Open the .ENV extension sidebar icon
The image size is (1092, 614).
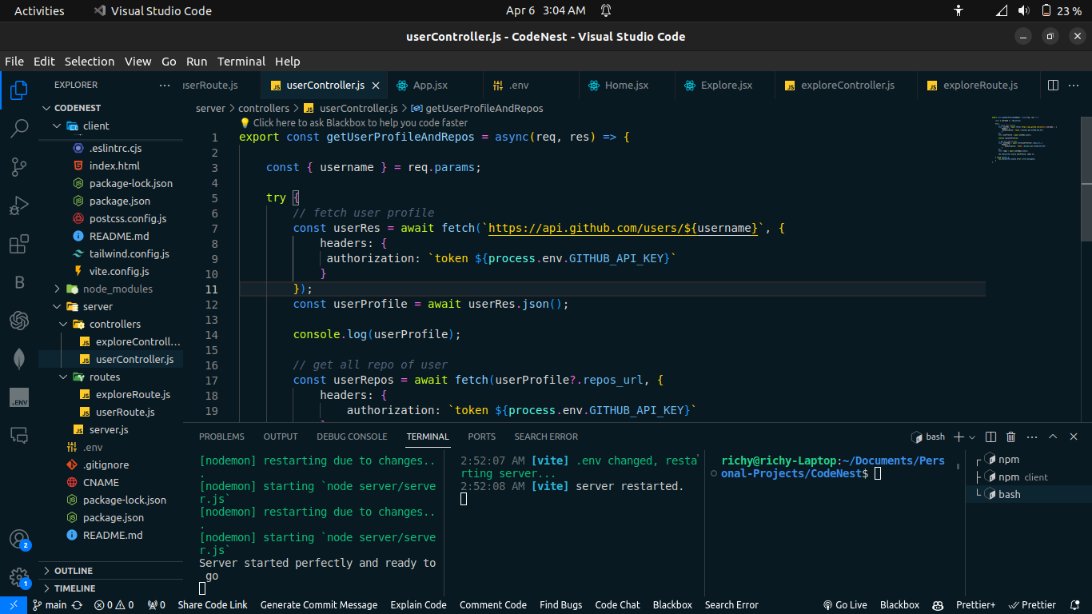tap(19, 397)
